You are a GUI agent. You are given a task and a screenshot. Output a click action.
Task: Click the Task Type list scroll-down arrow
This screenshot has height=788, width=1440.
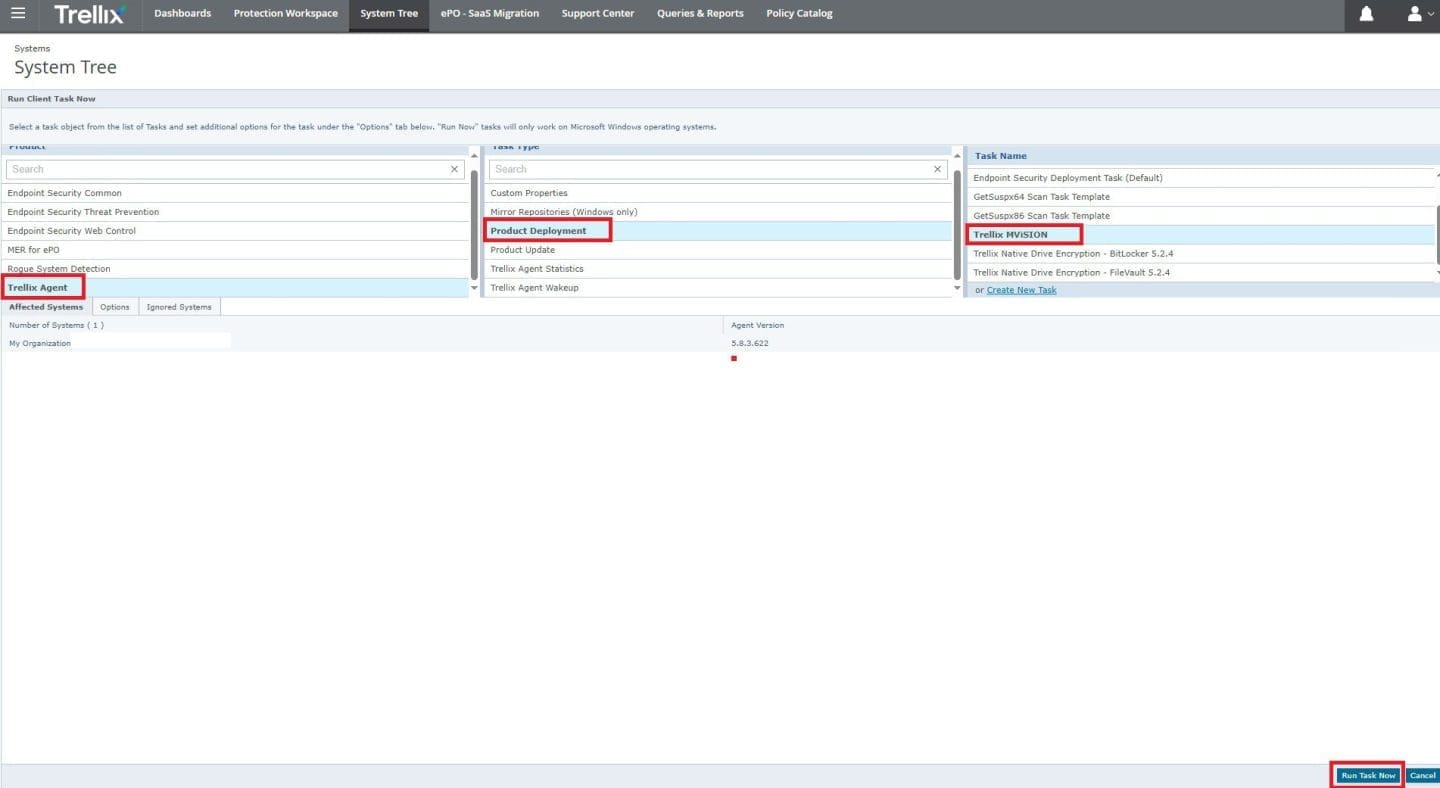[957, 288]
